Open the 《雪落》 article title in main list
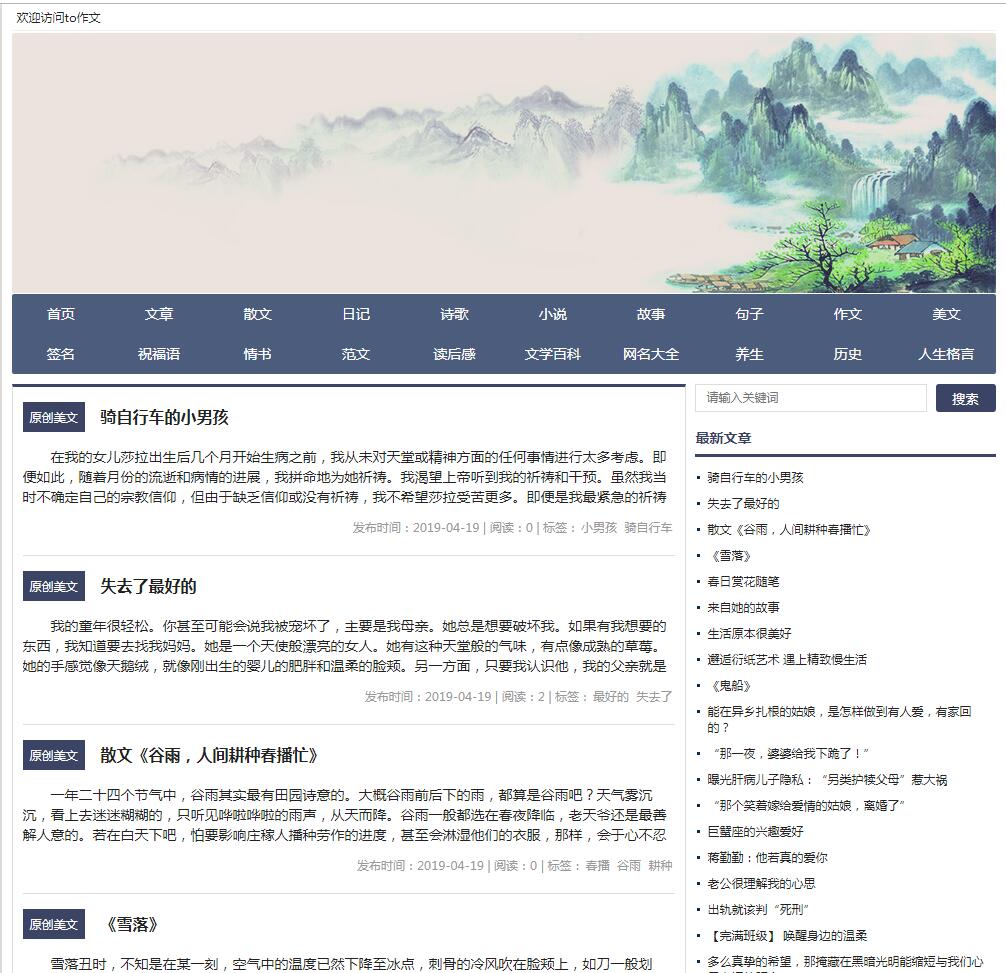This screenshot has height=973, width=1006. [132, 924]
